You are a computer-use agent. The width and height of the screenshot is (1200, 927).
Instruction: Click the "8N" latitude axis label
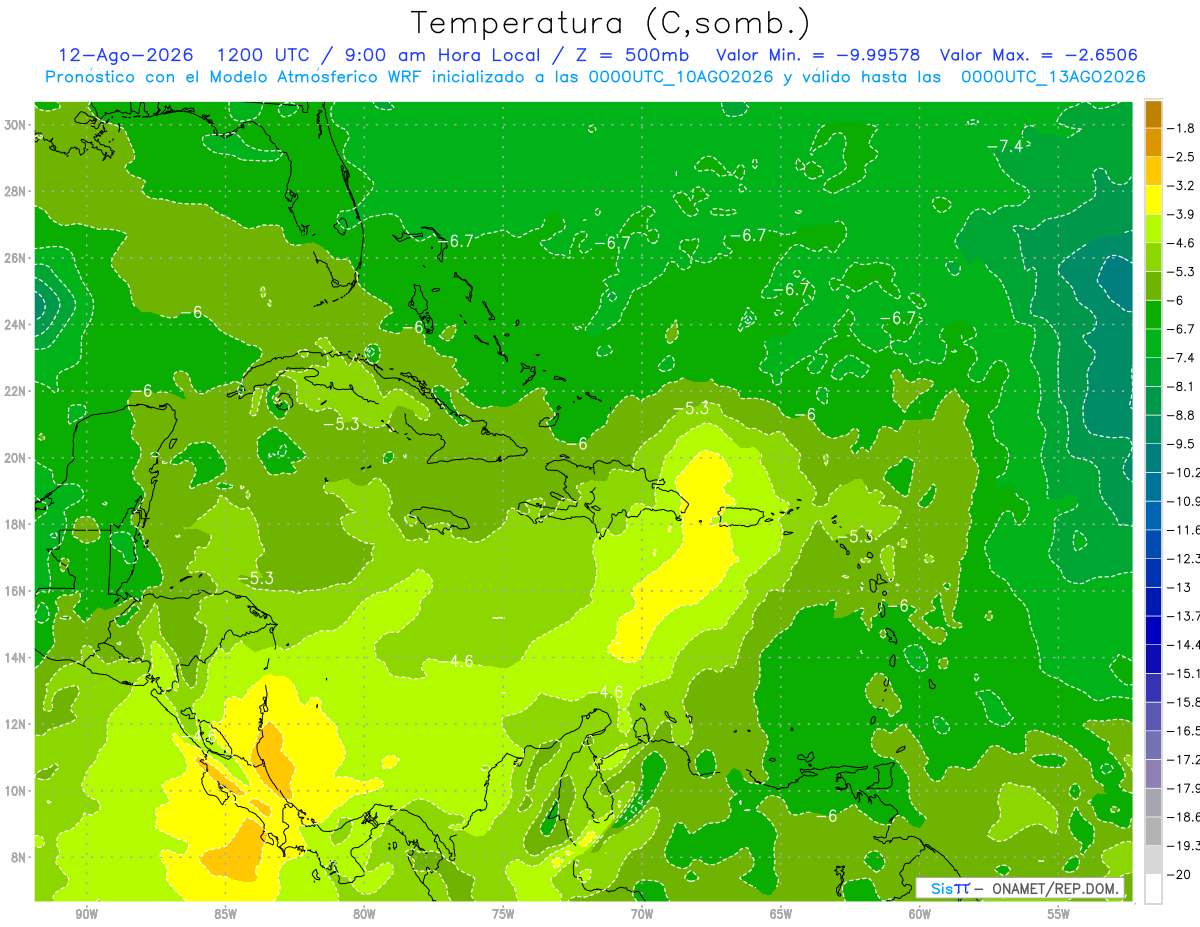coord(19,857)
